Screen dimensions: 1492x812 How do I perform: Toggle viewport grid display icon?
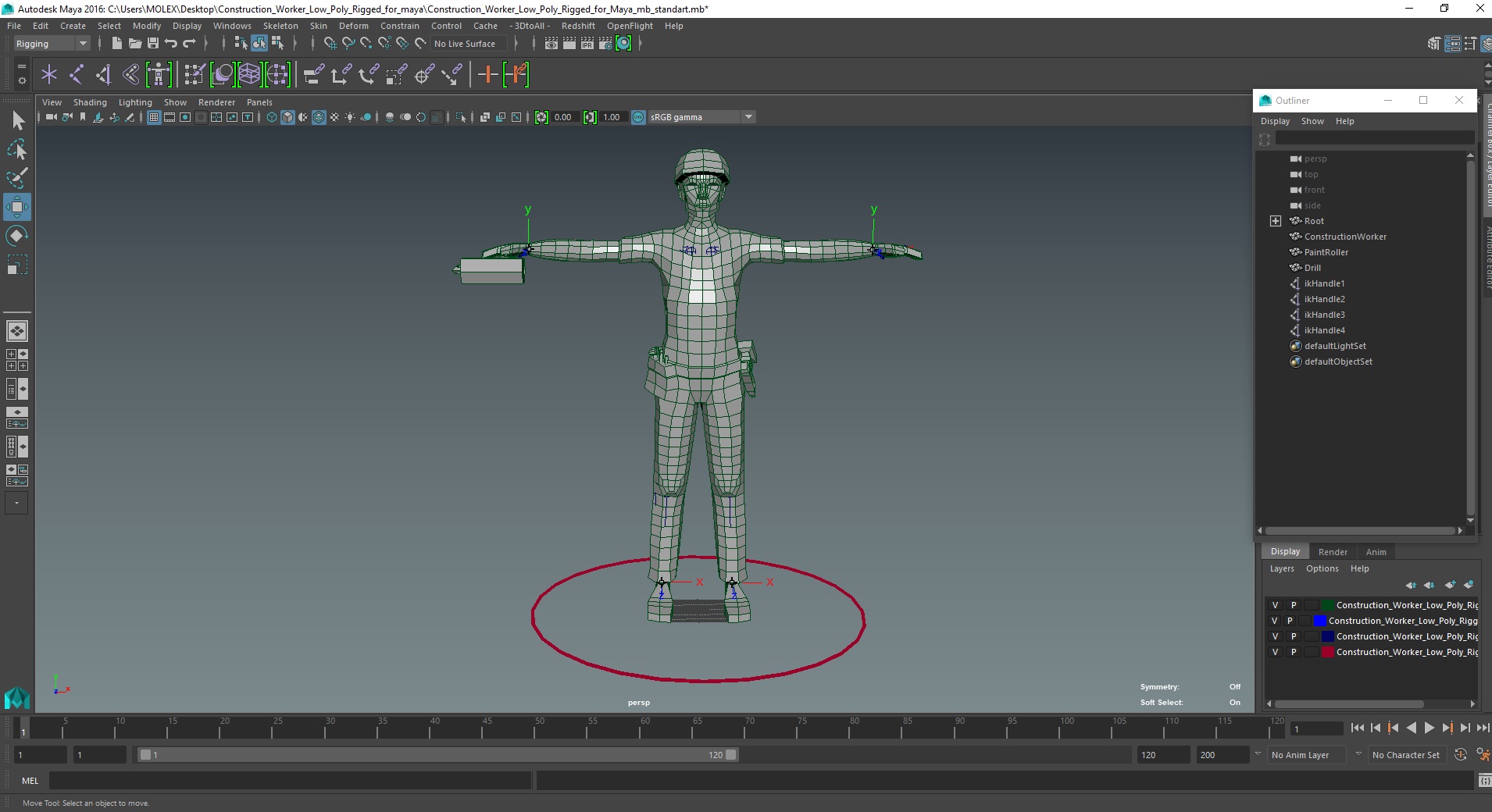coord(154,117)
